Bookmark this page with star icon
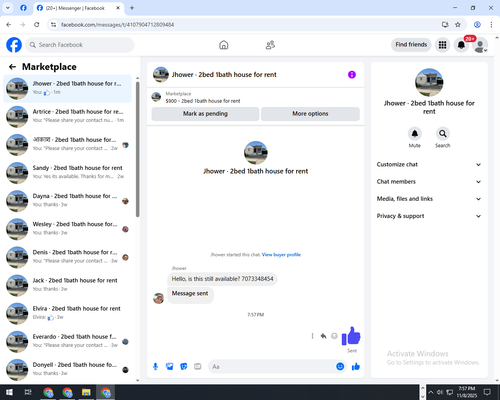 click(458, 25)
